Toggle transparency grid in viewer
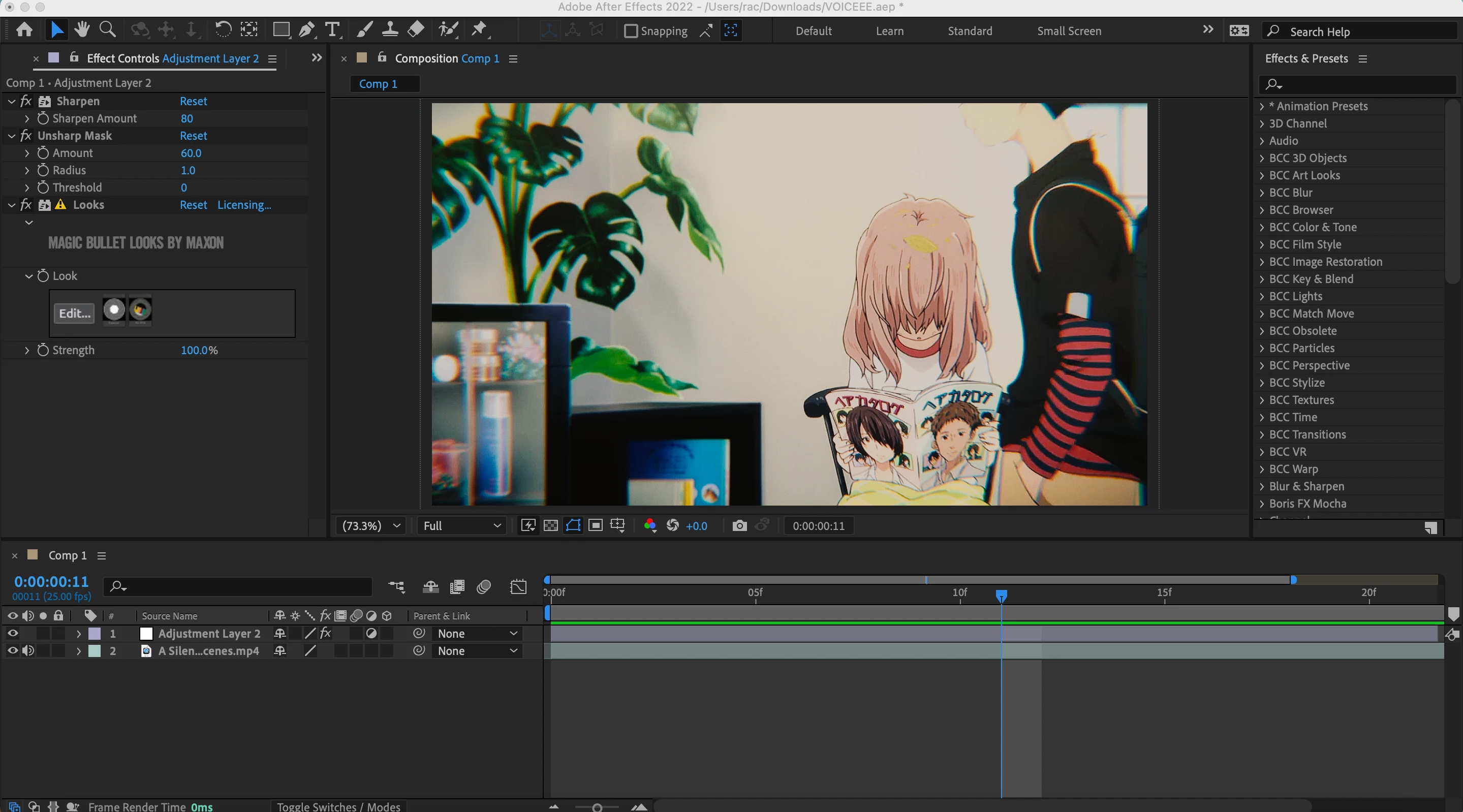Image resolution: width=1463 pixels, height=812 pixels. point(550,526)
